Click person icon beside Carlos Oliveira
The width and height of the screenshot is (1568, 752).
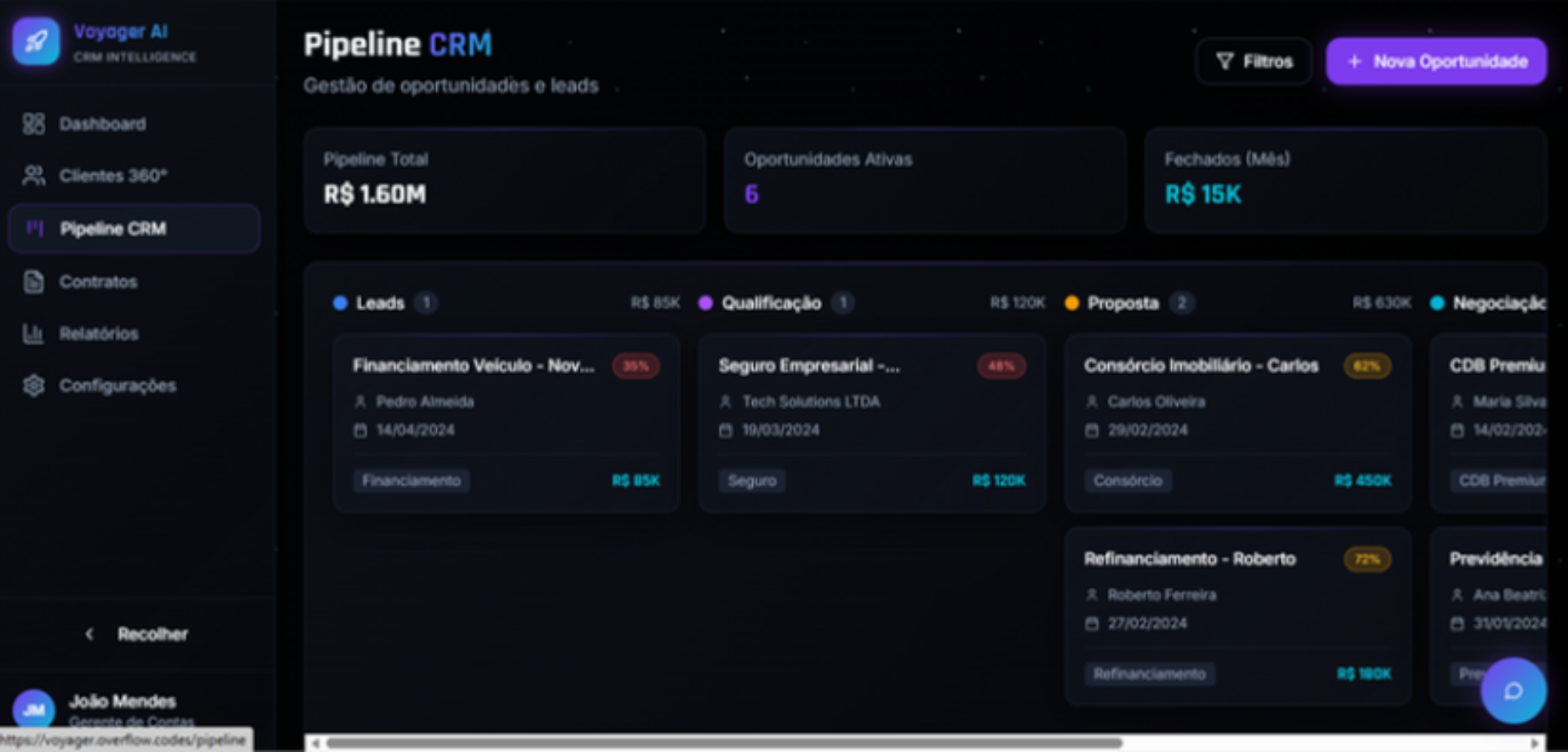point(1092,402)
